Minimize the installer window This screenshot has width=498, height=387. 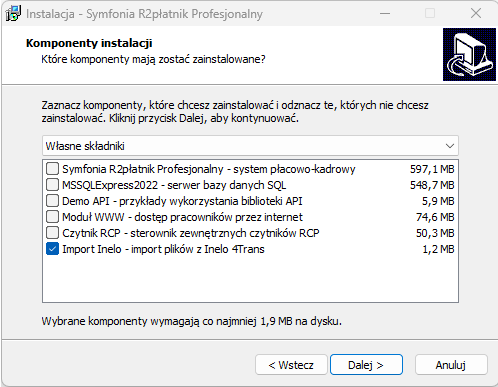(x=385, y=13)
